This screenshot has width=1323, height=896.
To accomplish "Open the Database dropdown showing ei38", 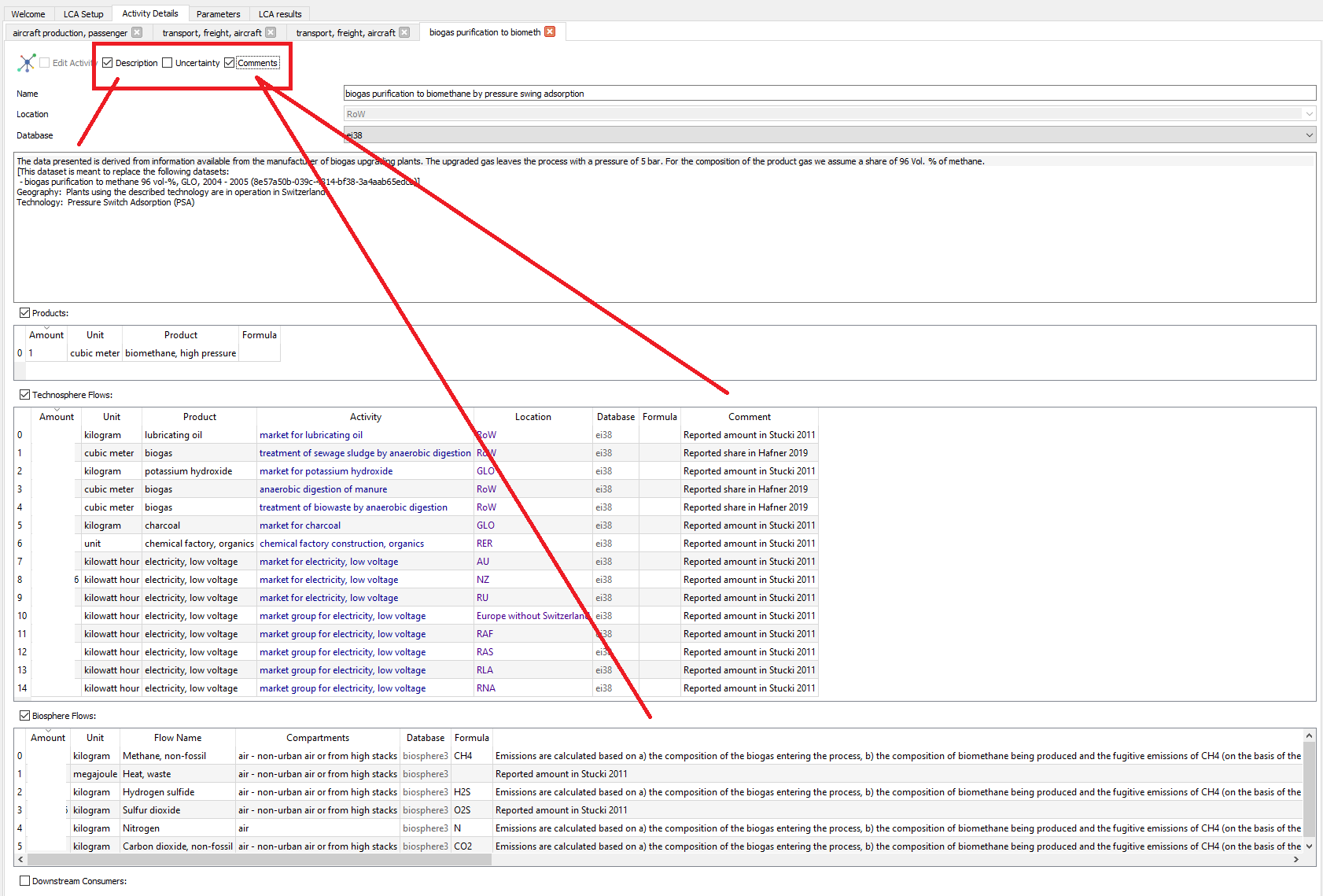I will [x=1310, y=135].
